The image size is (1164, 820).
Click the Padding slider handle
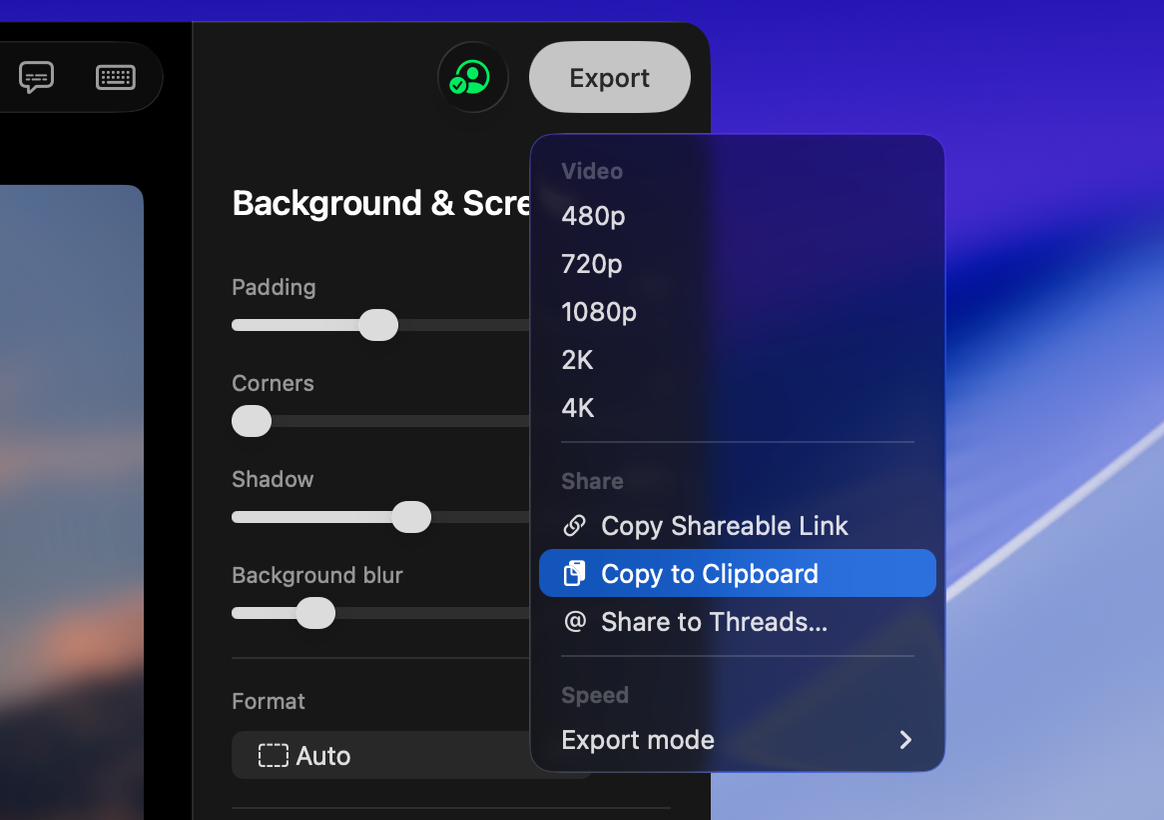(x=379, y=325)
